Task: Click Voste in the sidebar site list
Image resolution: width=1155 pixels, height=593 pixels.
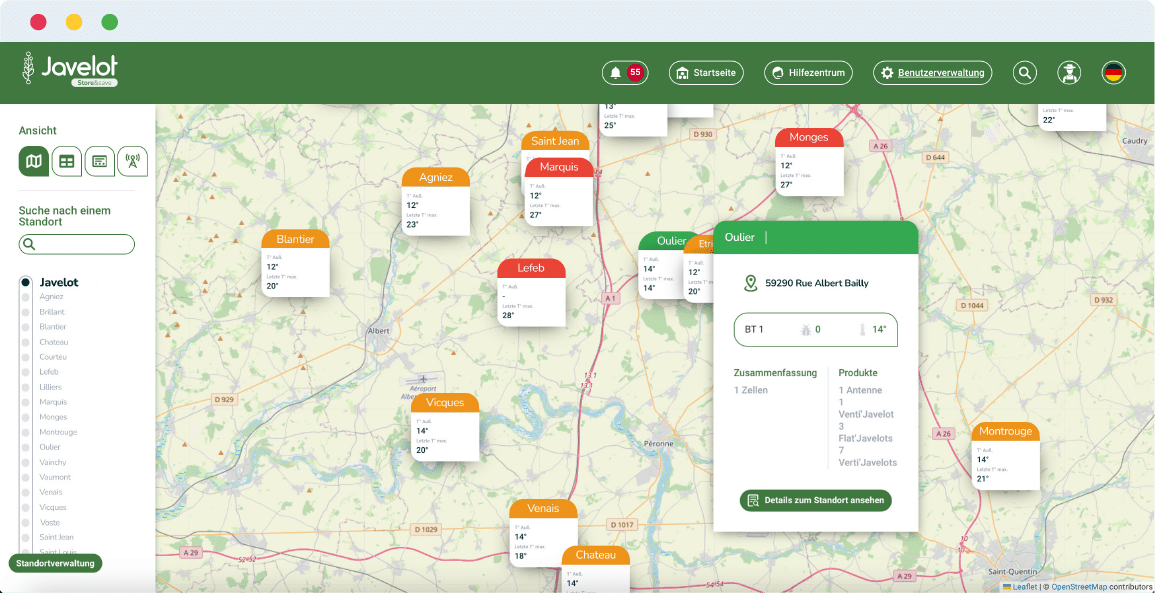Action: [50, 522]
